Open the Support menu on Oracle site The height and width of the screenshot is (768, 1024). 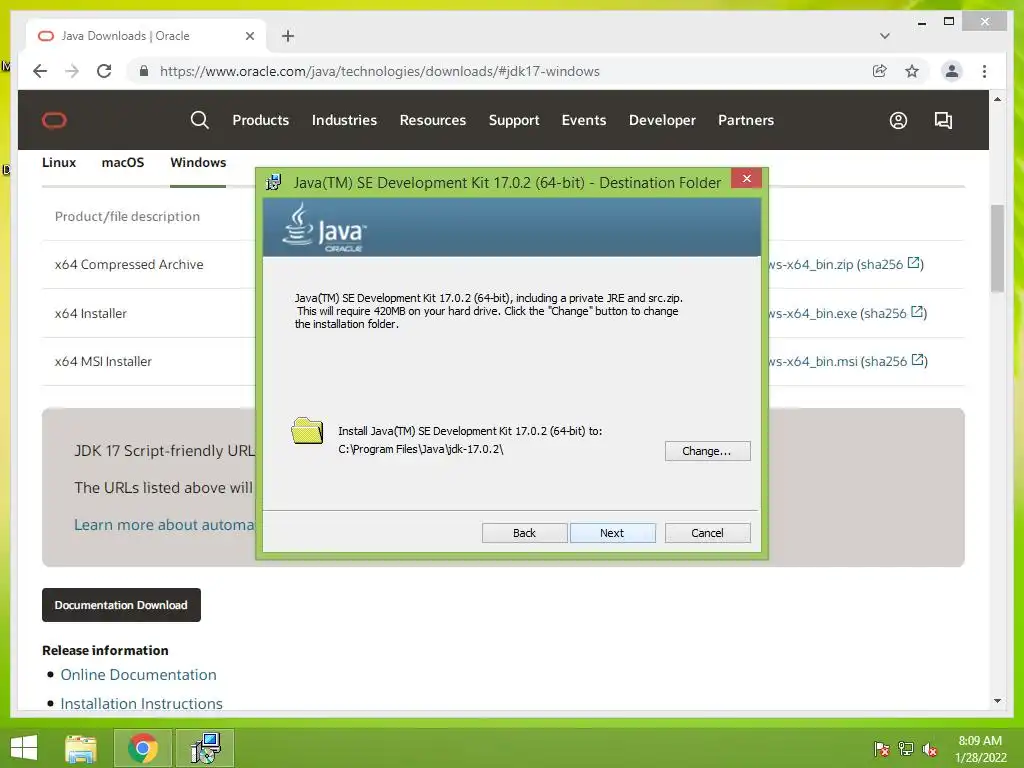click(514, 120)
